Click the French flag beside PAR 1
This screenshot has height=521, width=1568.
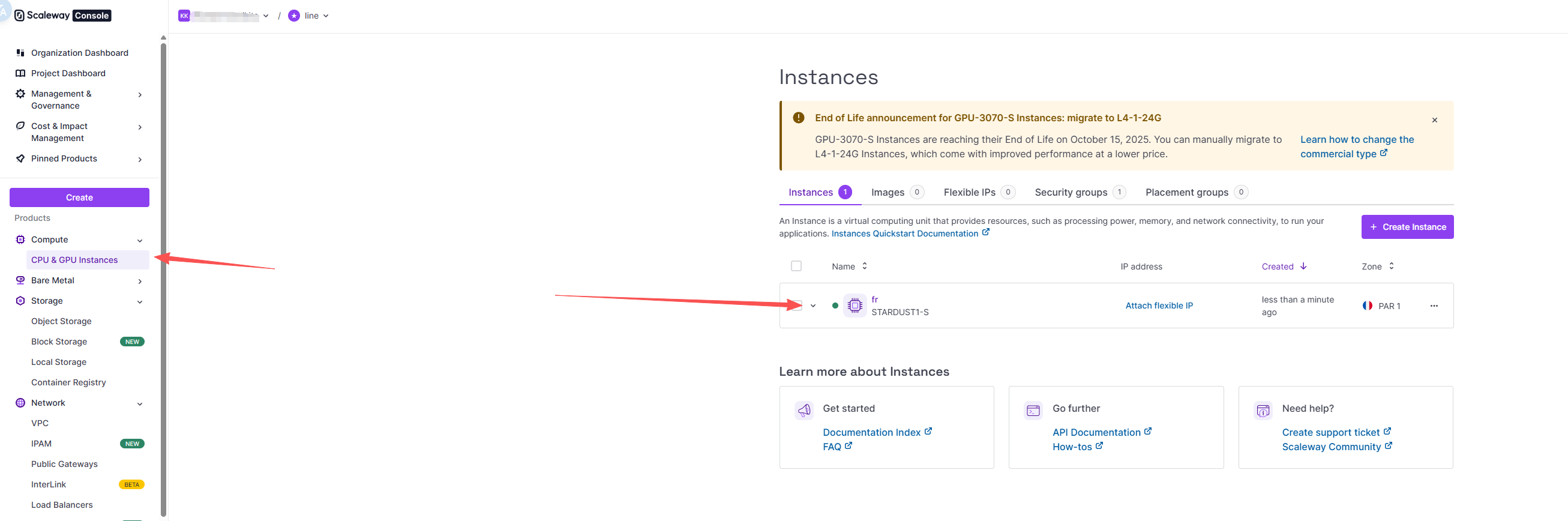click(x=1367, y=306)
